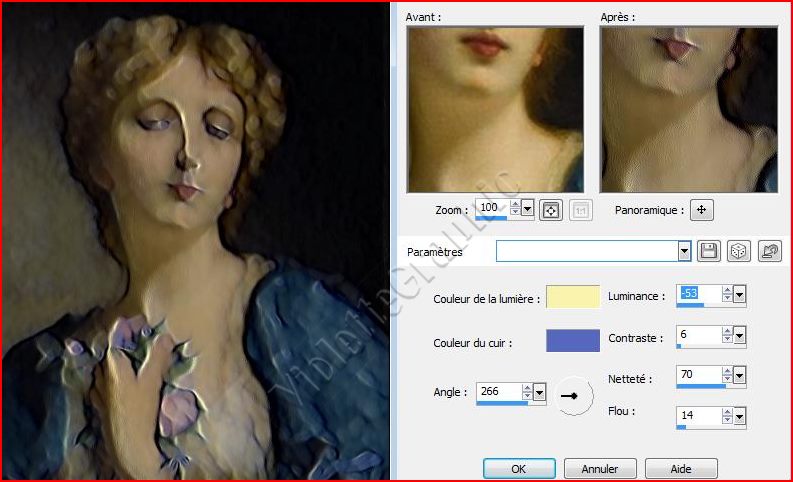Click the Avant preview thumbnail

click(495, 109)
